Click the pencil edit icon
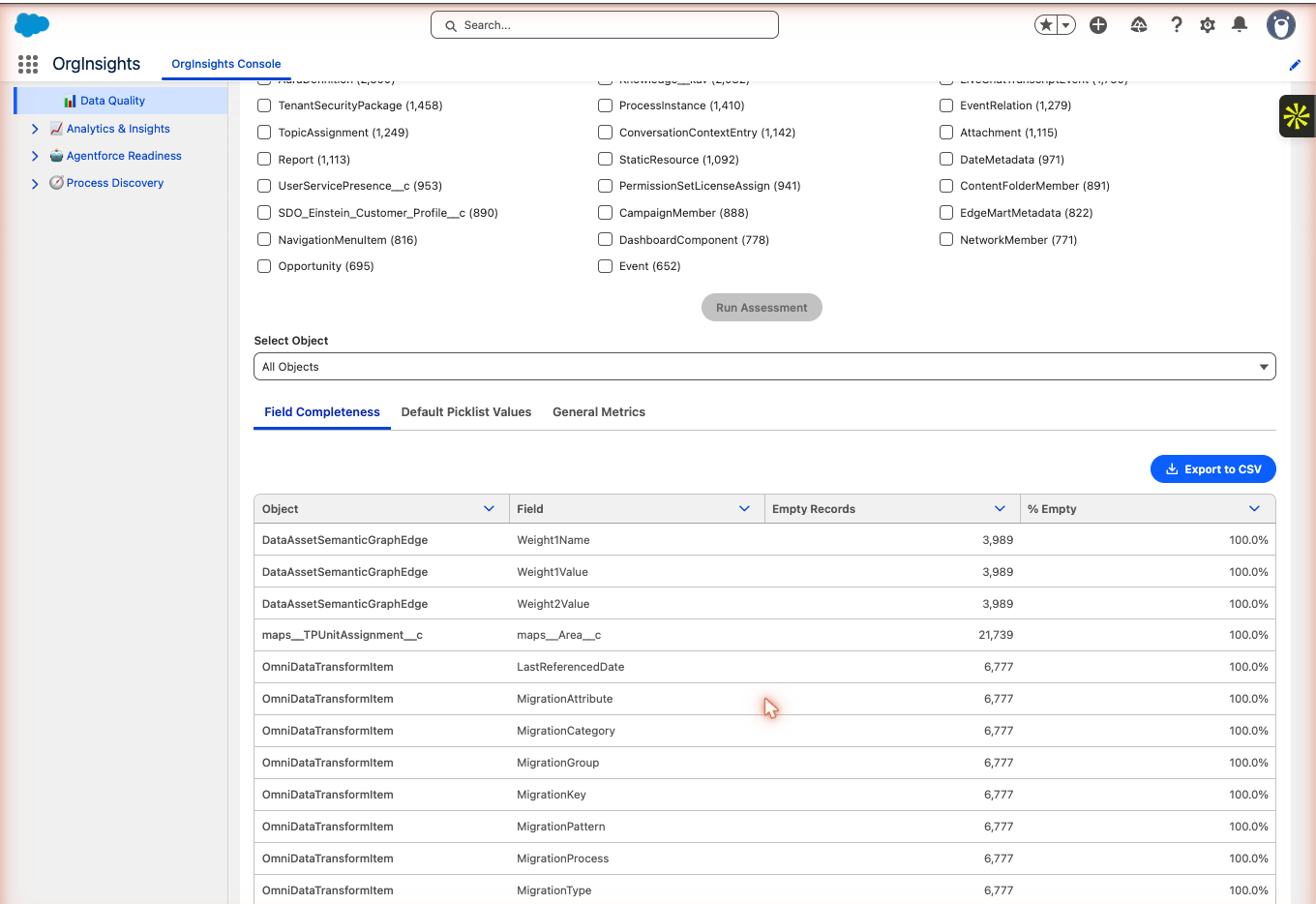Screen dimensions: 1316x904 coord(1295,65)
